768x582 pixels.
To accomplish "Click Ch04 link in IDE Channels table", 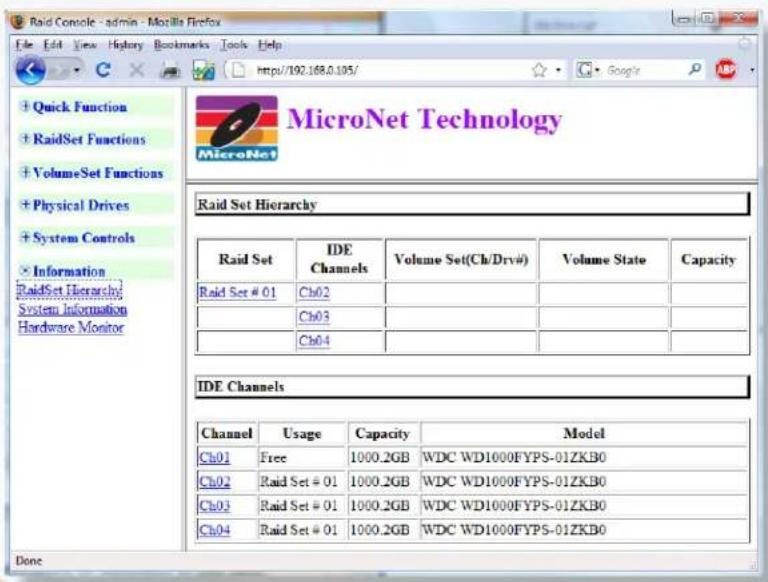I will pyautogui.click(x=215, y=530).
